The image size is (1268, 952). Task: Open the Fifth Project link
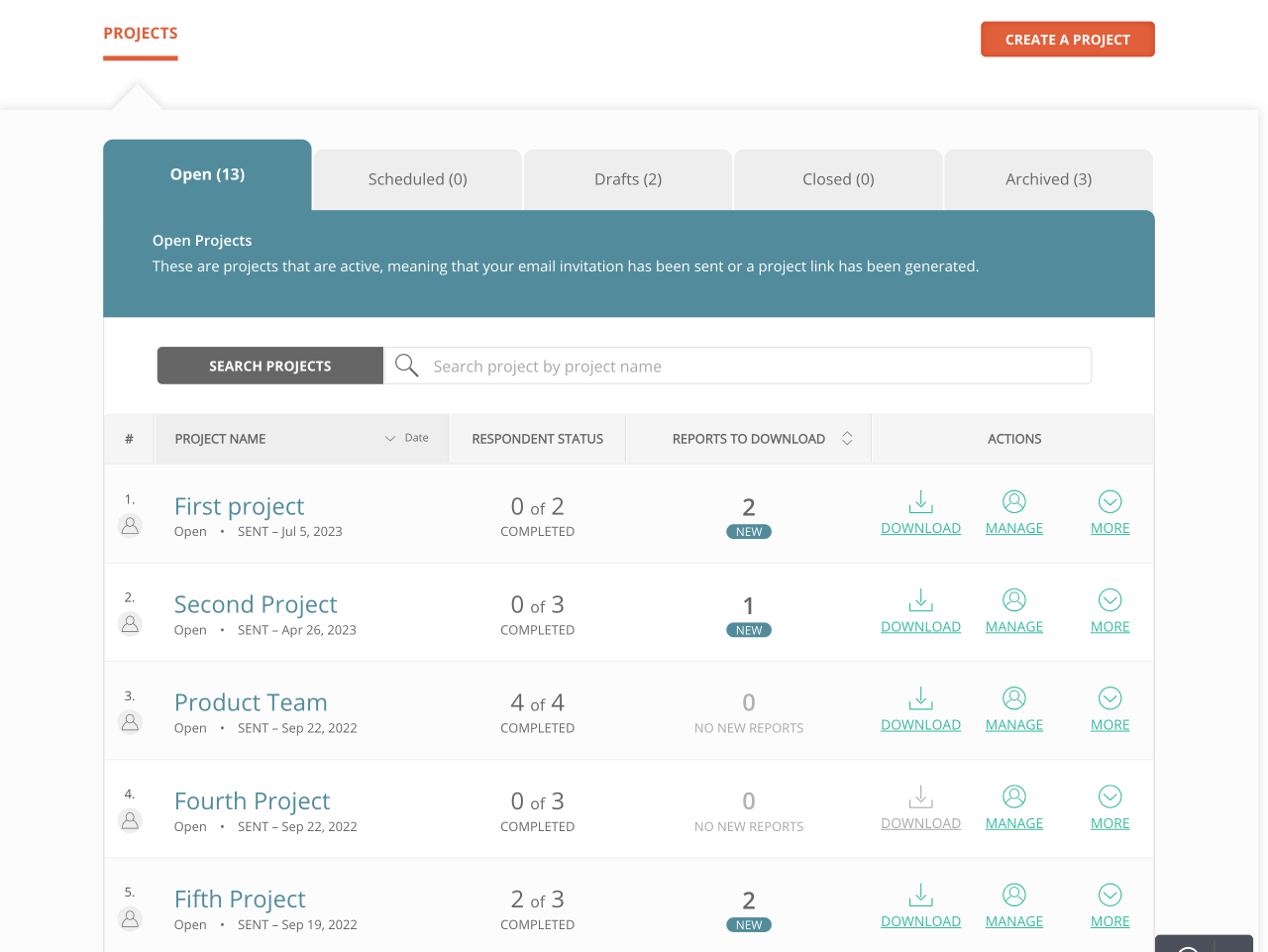tap(240, 899)
